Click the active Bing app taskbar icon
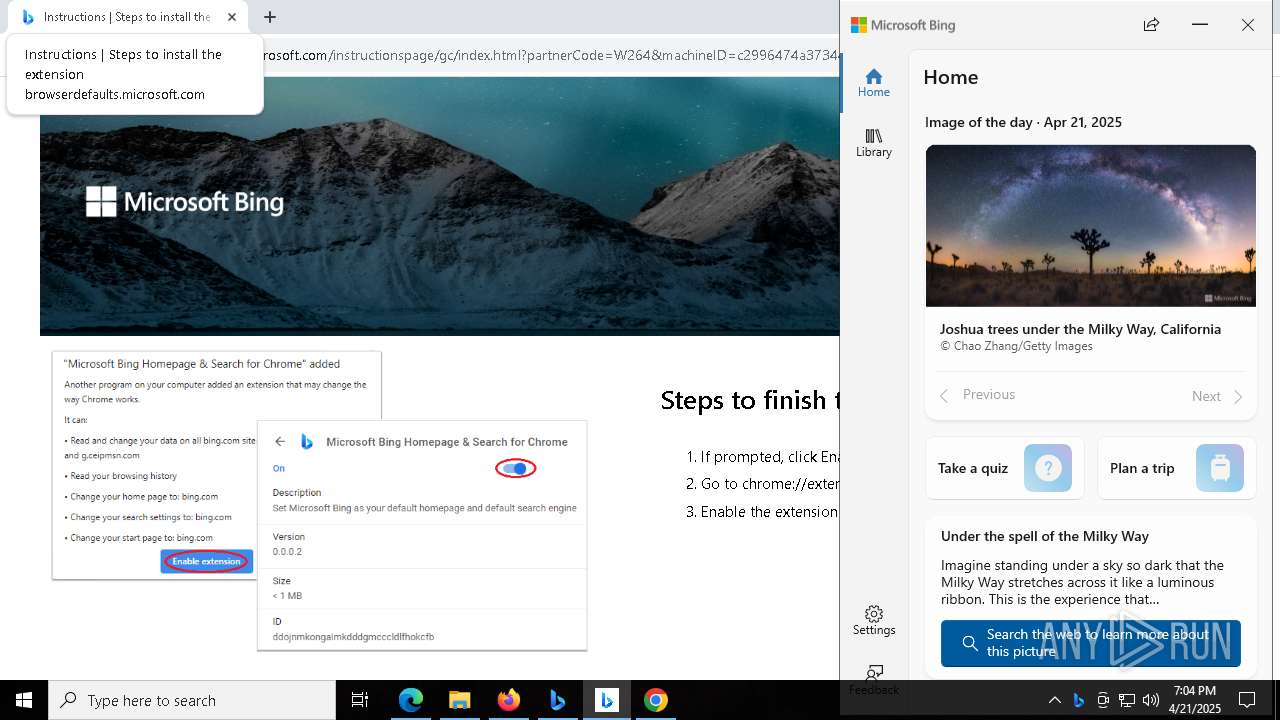This screenshot has width=1280, height=720. coord(606,700)
